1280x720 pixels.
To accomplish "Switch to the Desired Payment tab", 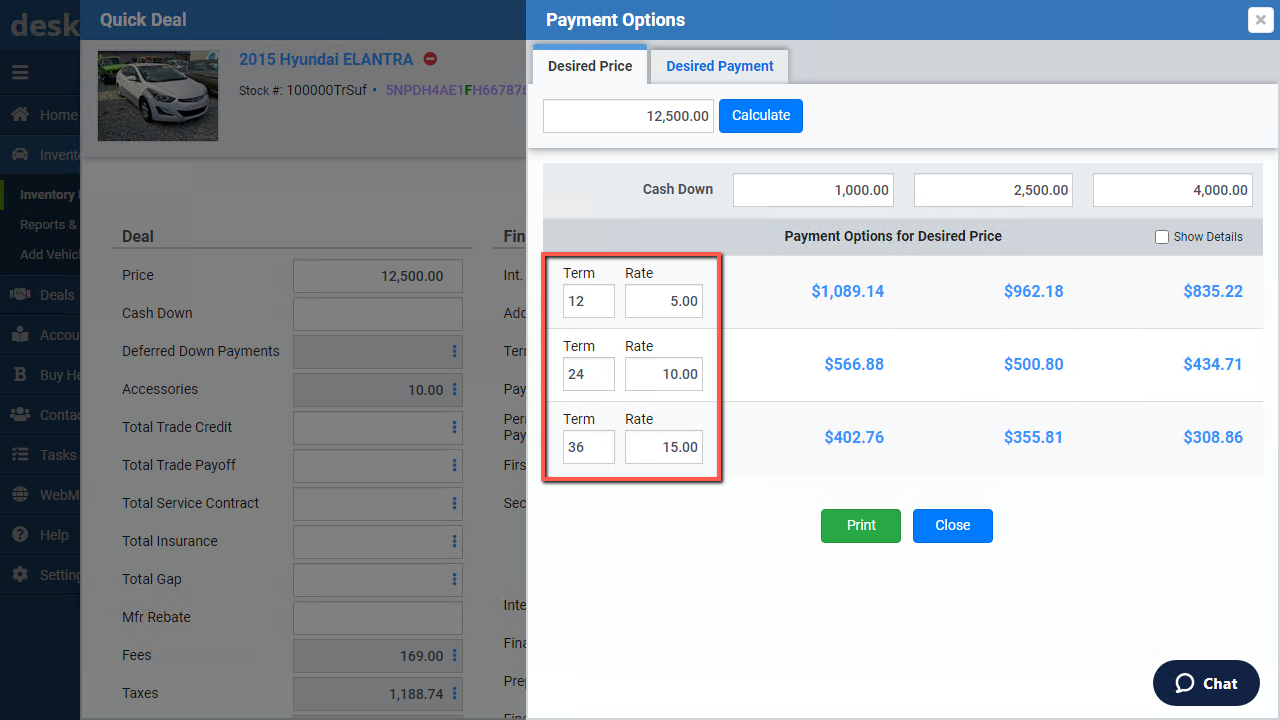I will pos(719,66).
